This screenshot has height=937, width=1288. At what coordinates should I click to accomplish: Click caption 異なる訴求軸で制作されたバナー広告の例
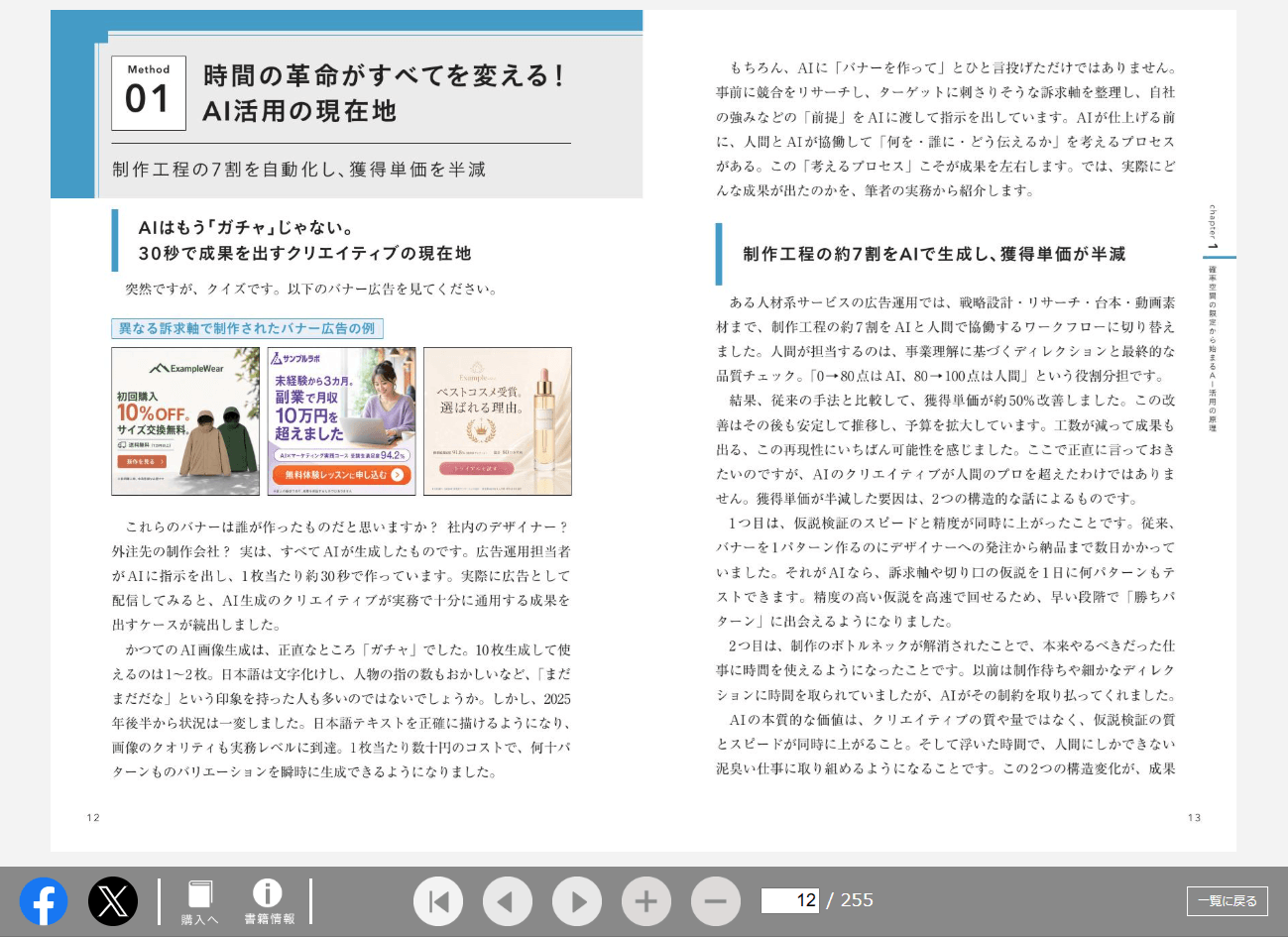click(247, 328)
